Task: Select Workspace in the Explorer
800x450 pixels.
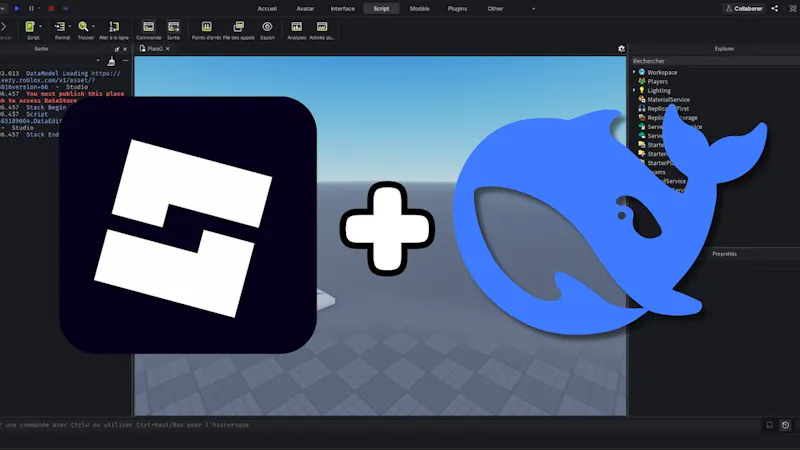Action: [662, 72]
